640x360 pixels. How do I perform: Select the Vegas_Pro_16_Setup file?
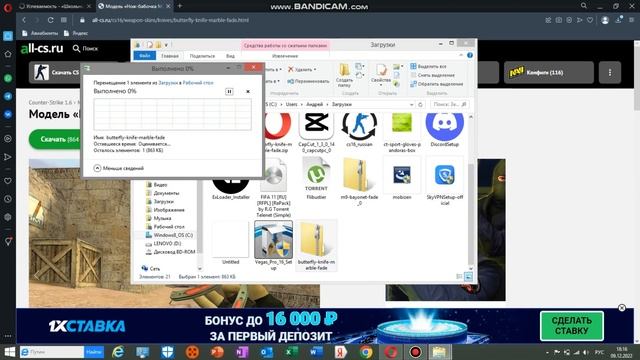click(x=273, y=245)
